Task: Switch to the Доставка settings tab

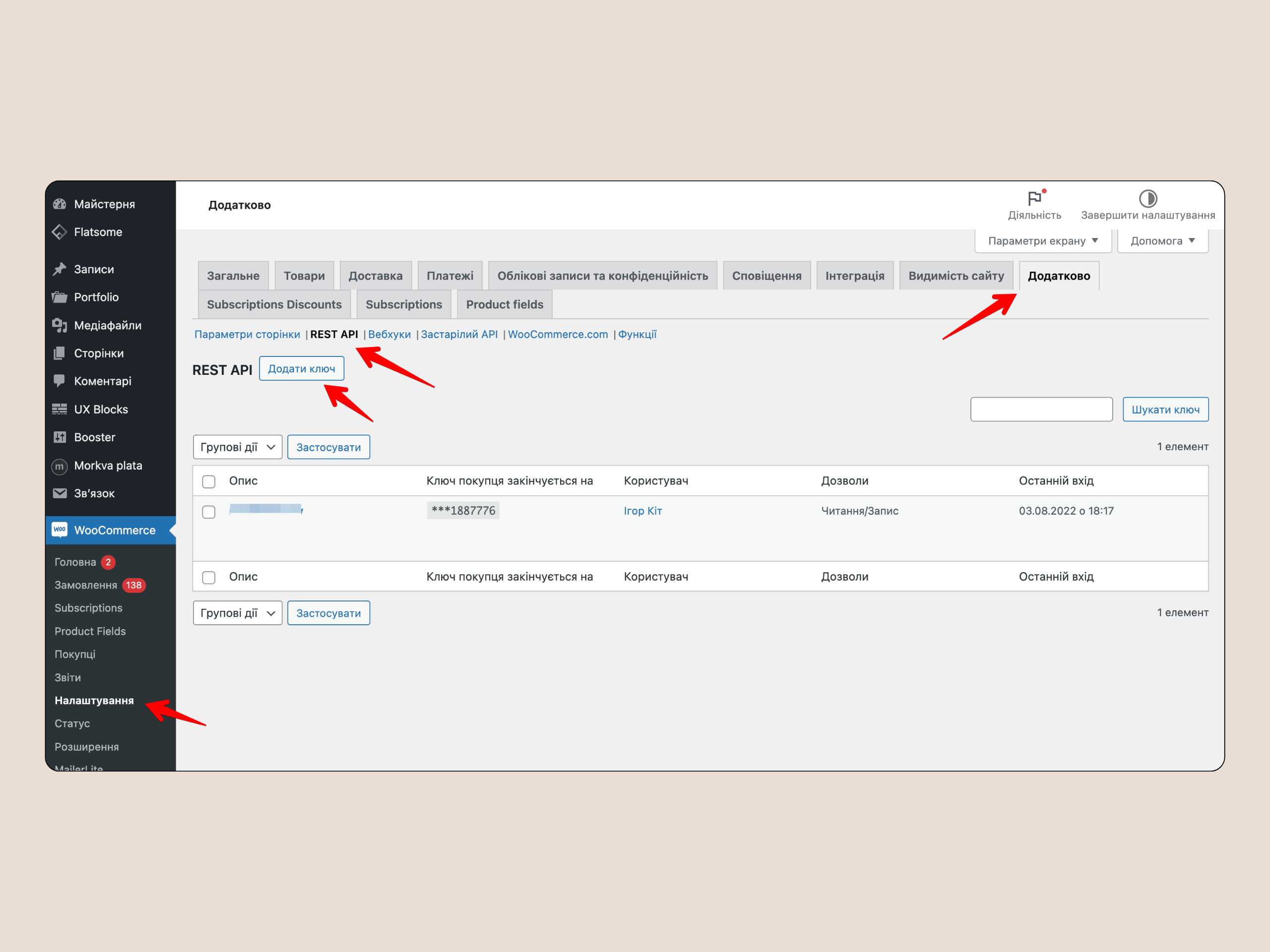Action: (x=376, y=276)
